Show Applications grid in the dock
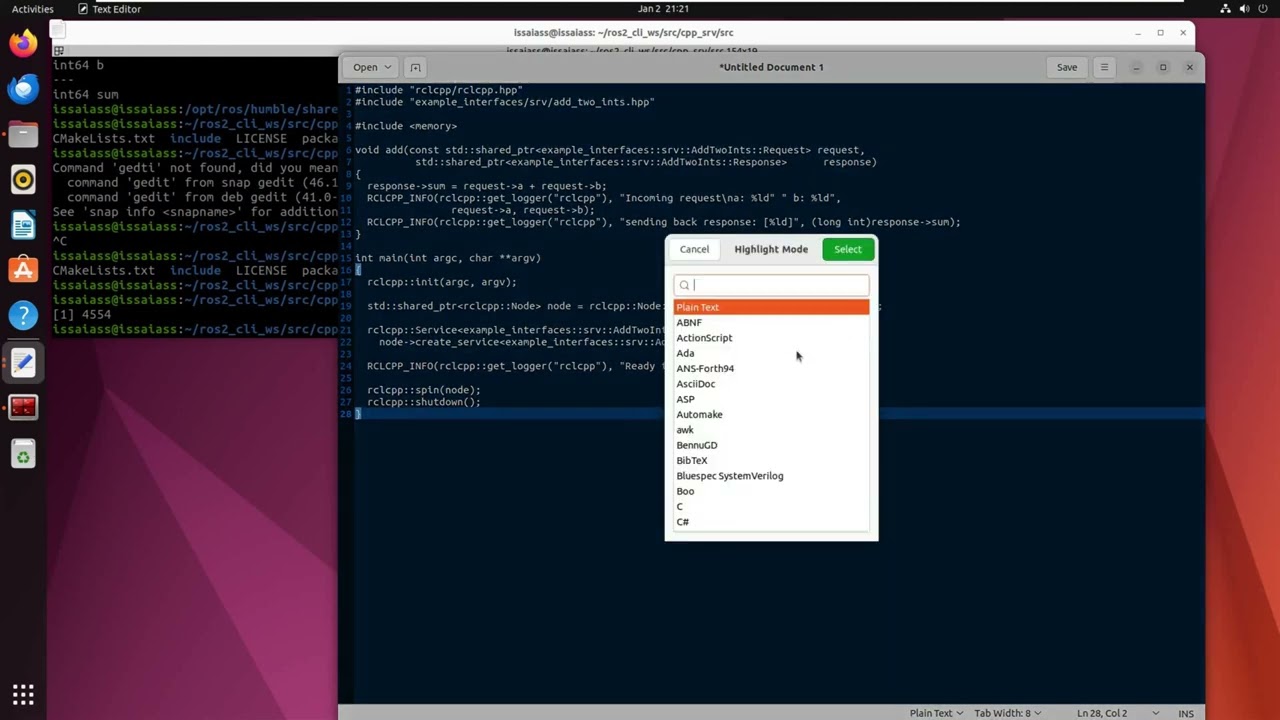 (x=23, y=694)
